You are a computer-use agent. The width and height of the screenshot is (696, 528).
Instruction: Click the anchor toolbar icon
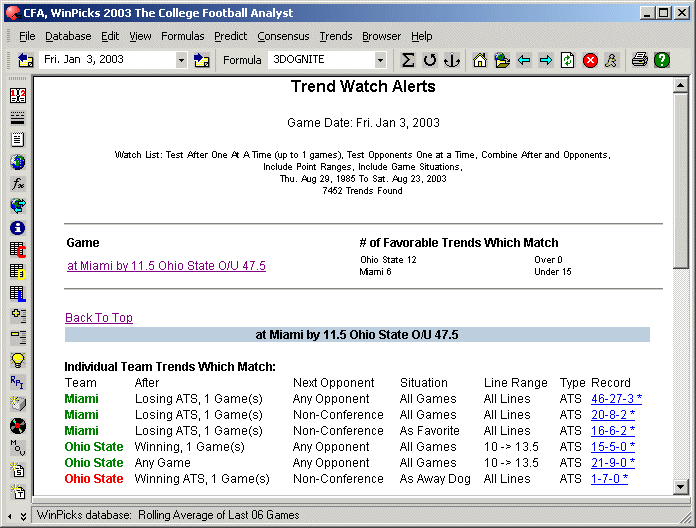(451, 60)
